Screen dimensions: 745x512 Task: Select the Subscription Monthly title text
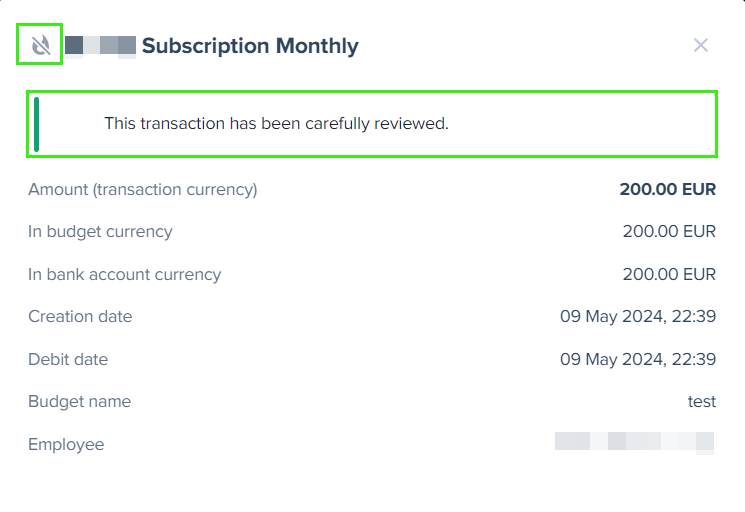tap(250, 46)
